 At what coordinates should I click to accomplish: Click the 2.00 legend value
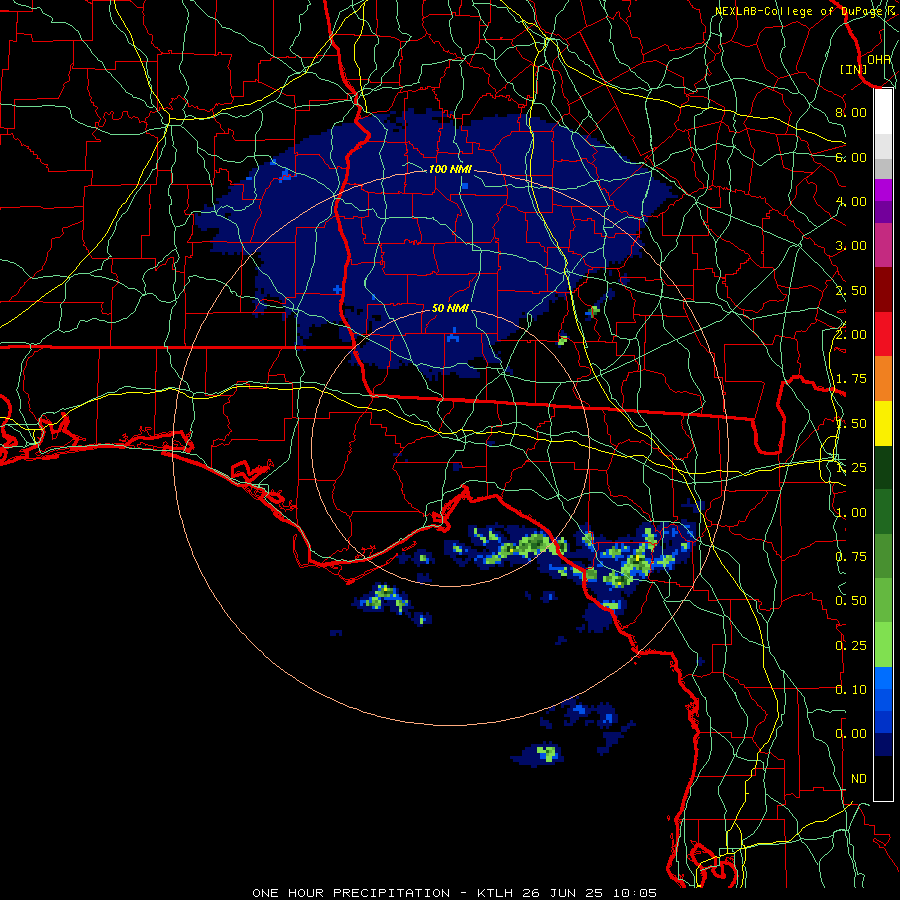coord(851,335)
